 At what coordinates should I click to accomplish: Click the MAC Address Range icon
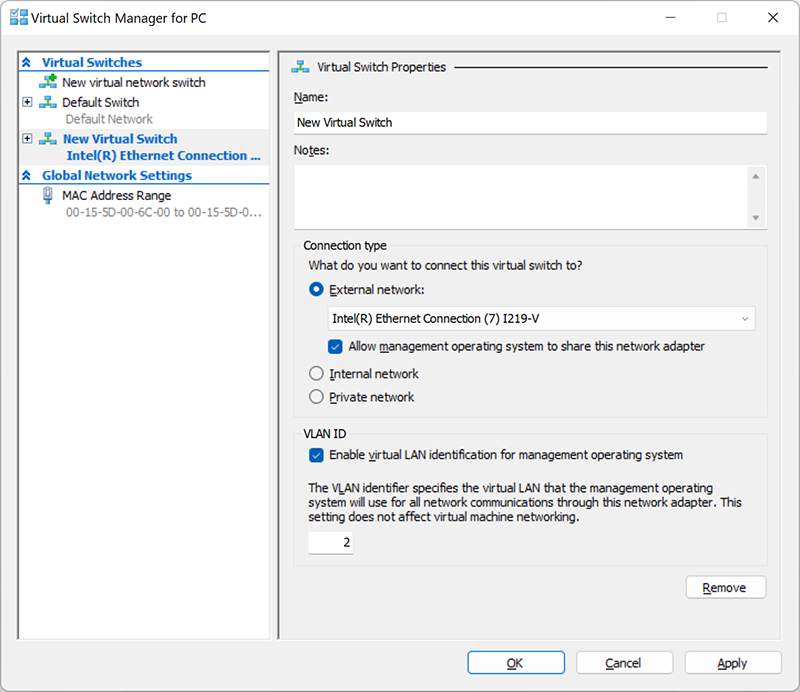click(47, 196)
